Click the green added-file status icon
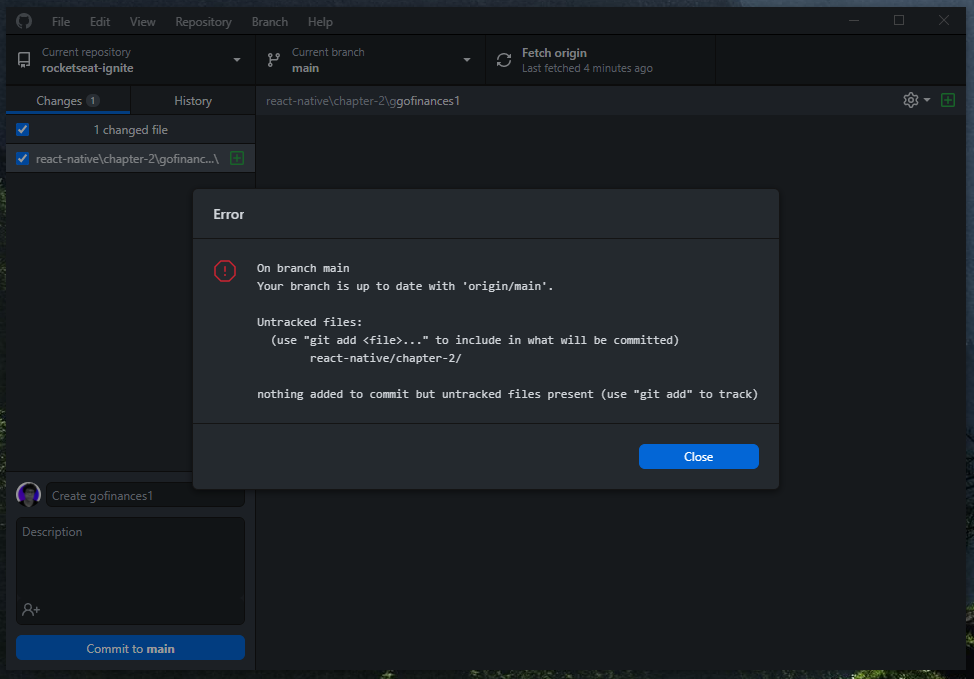 (x=237, y=158)
